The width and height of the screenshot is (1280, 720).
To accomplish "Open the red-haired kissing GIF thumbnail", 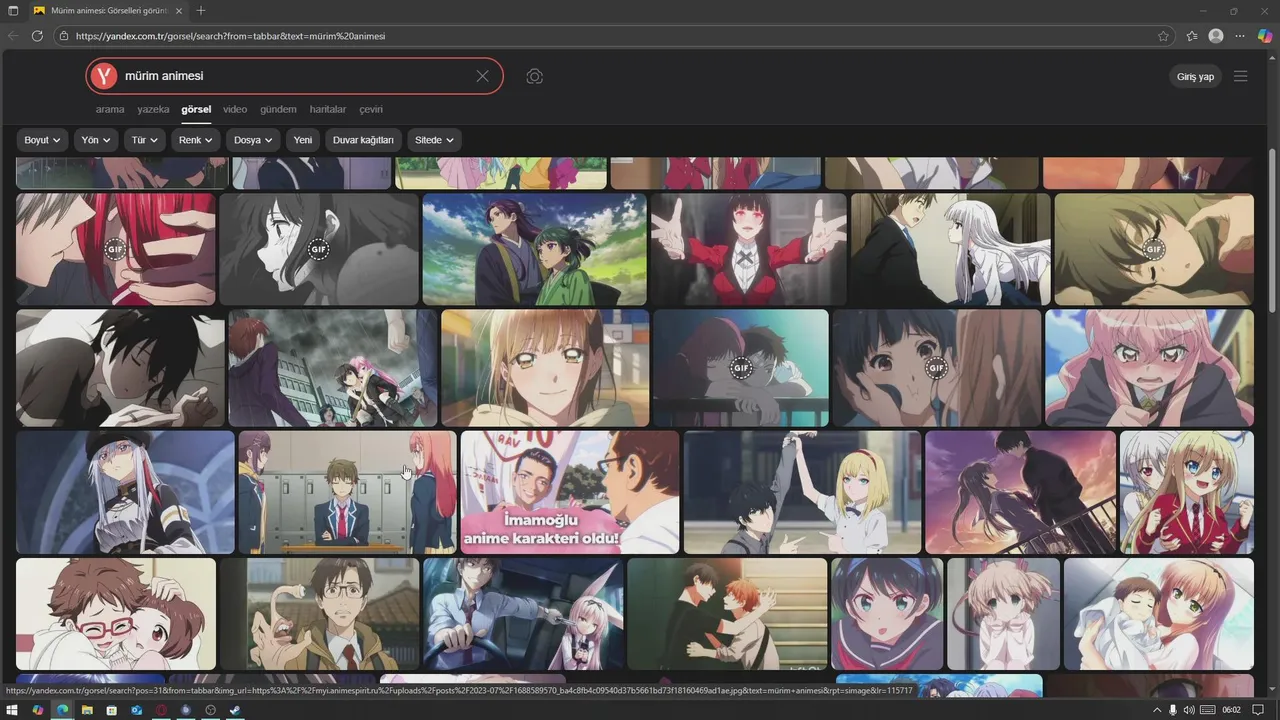I will tap(115, 249).
